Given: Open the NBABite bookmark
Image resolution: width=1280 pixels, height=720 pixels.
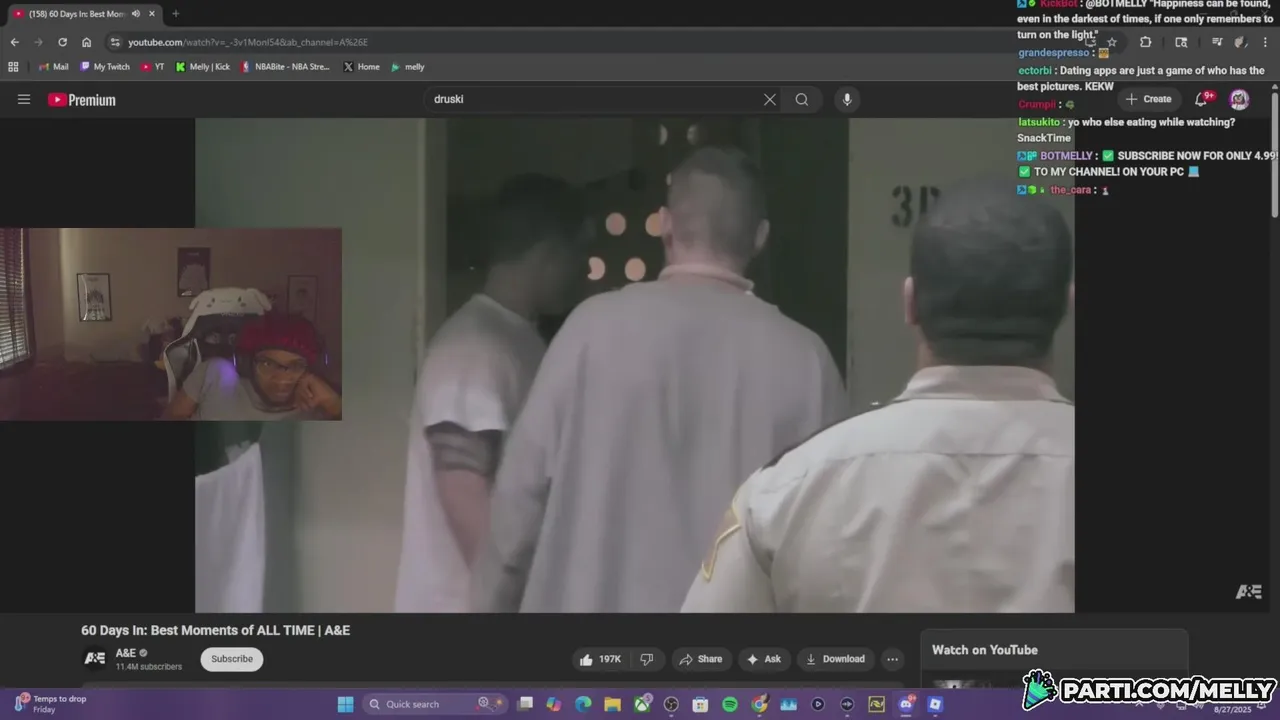Looking at the screenshot, I should pyautogui.click(x=285, y=67).
